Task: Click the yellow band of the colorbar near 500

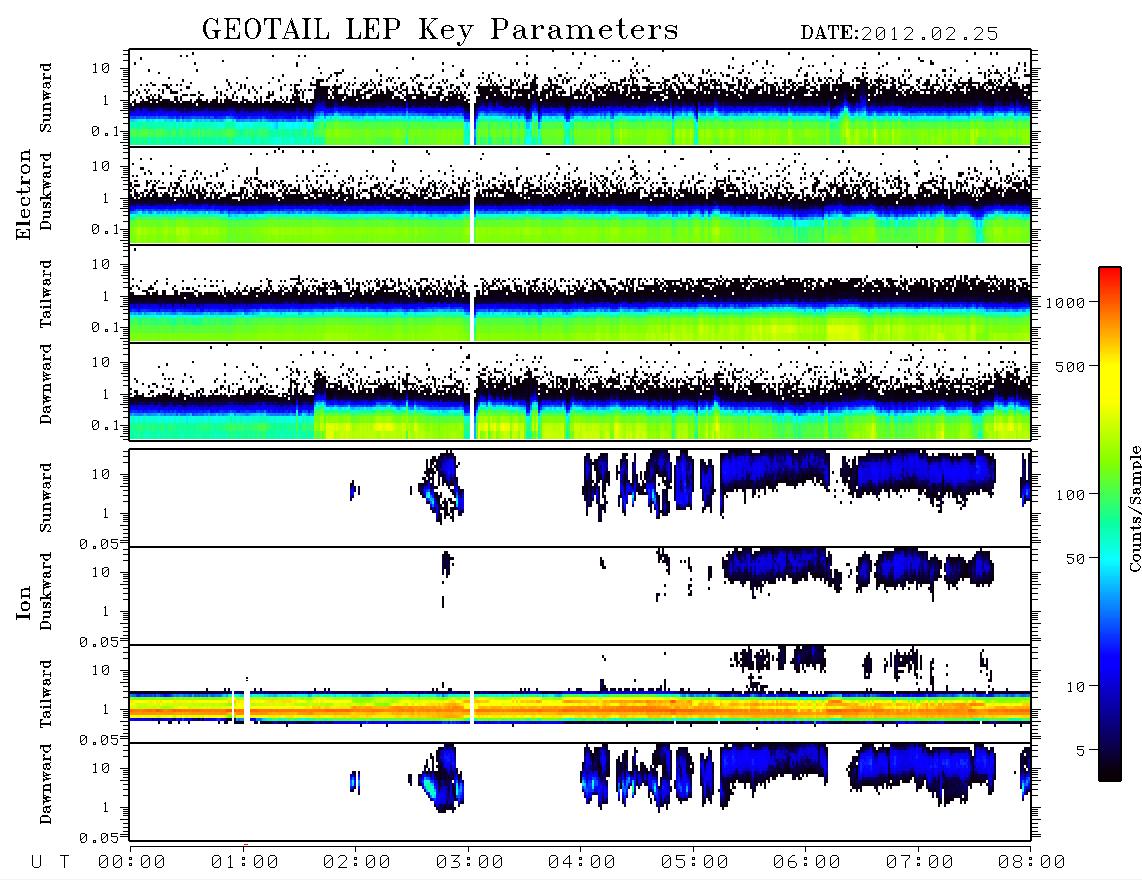Action: (1110, 366)
